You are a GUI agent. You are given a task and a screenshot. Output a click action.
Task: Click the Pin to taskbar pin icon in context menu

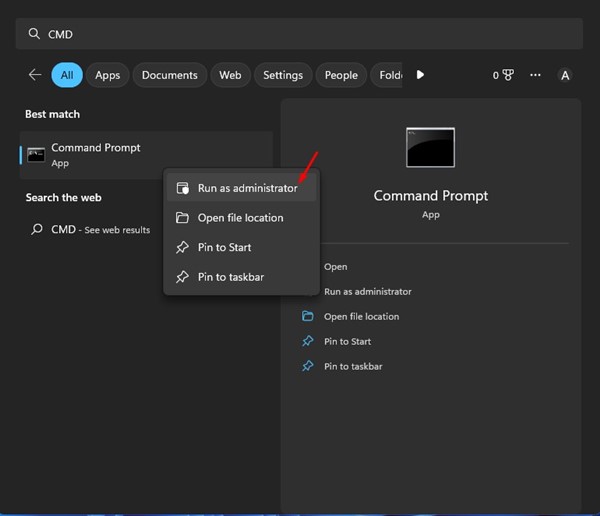tap(182, 277)
